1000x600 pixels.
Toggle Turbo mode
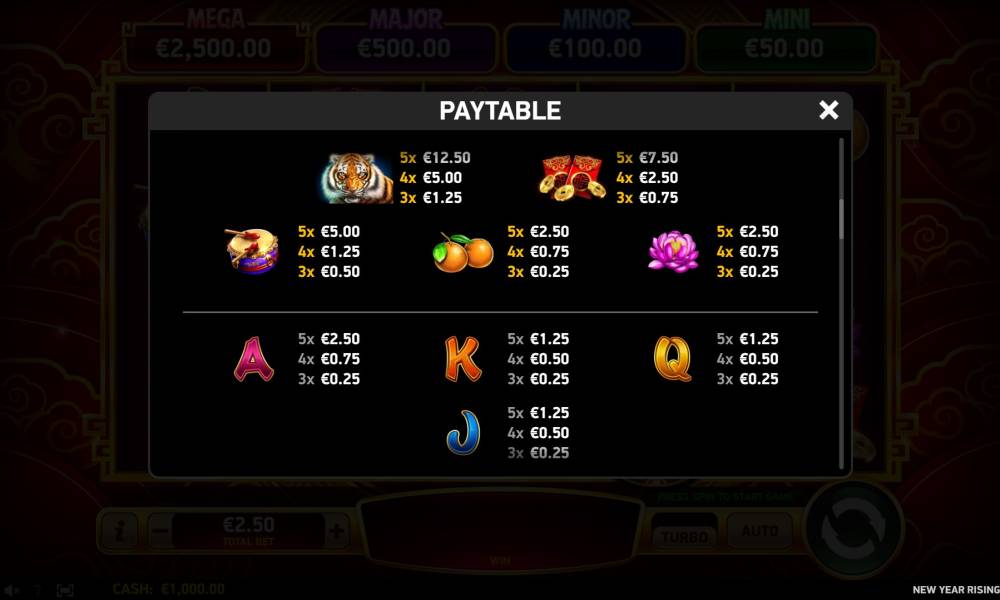[x=684, y=532]
